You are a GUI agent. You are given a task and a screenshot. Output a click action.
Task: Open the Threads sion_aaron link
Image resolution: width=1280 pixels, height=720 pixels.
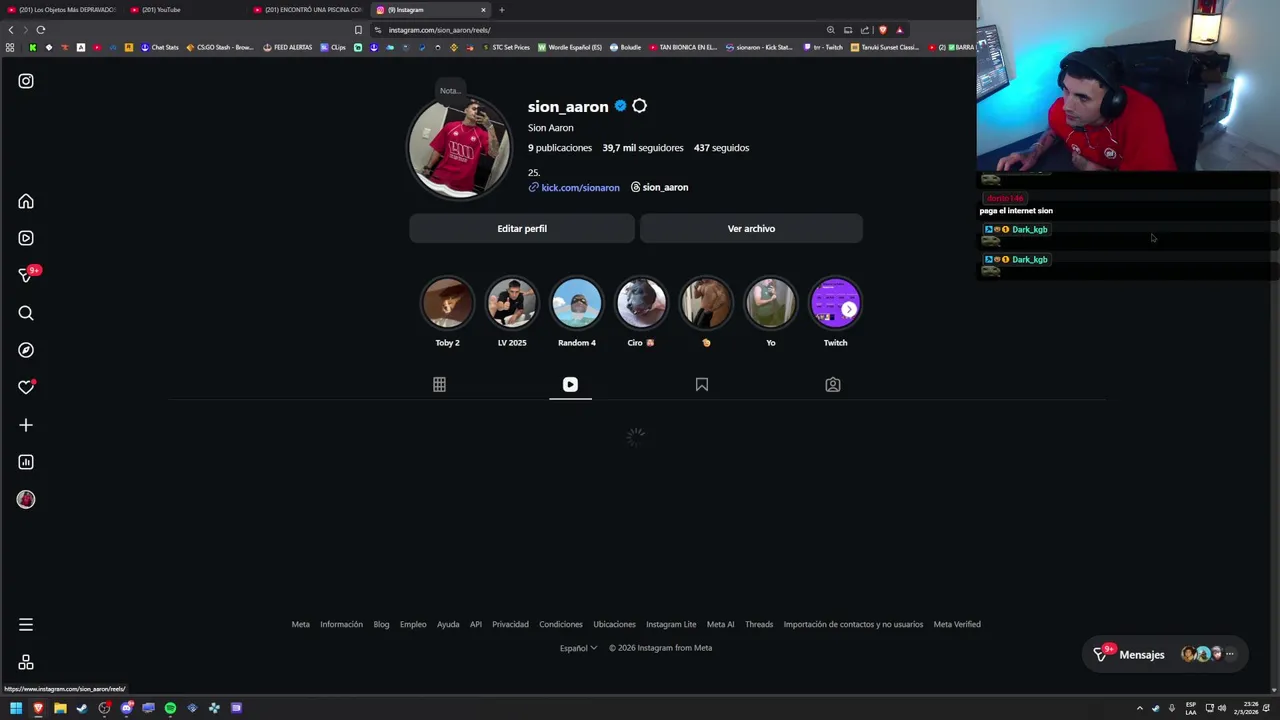659,187
